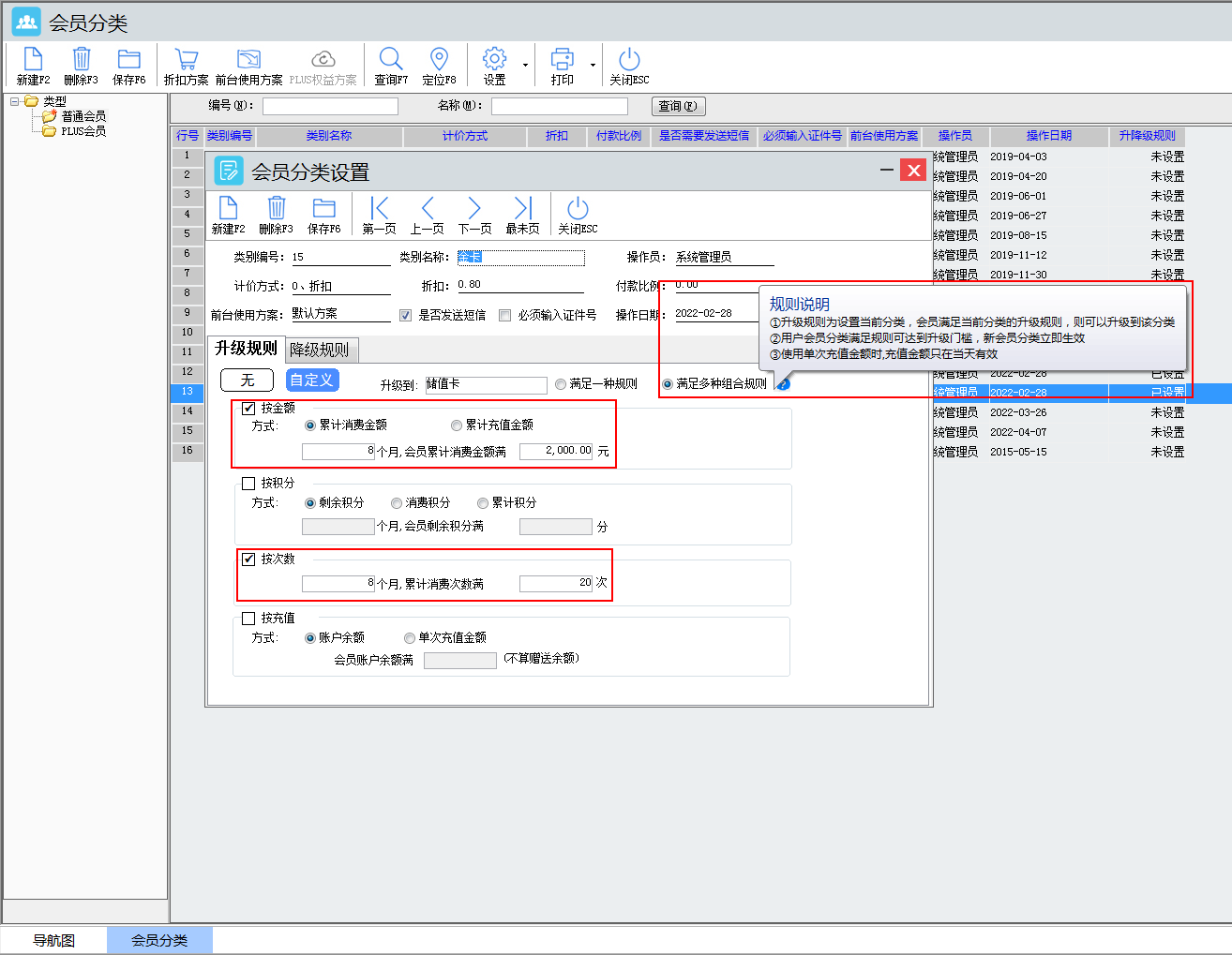Click the 折扣方案 shopping cart icon
1232x955 pixels.
click(186, 60)
